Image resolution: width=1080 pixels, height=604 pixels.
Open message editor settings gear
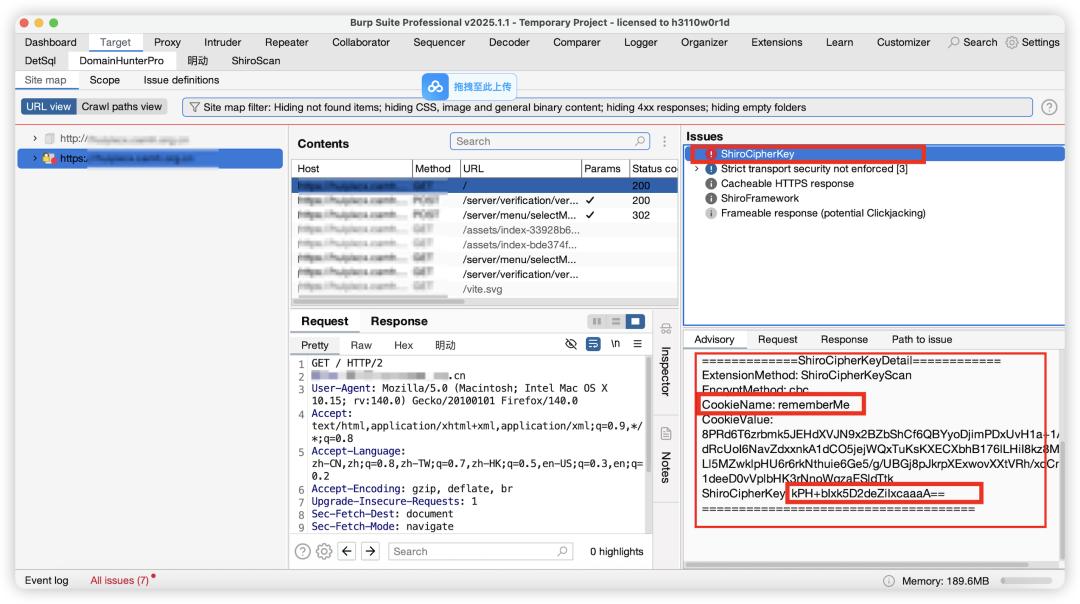(324, 552)
